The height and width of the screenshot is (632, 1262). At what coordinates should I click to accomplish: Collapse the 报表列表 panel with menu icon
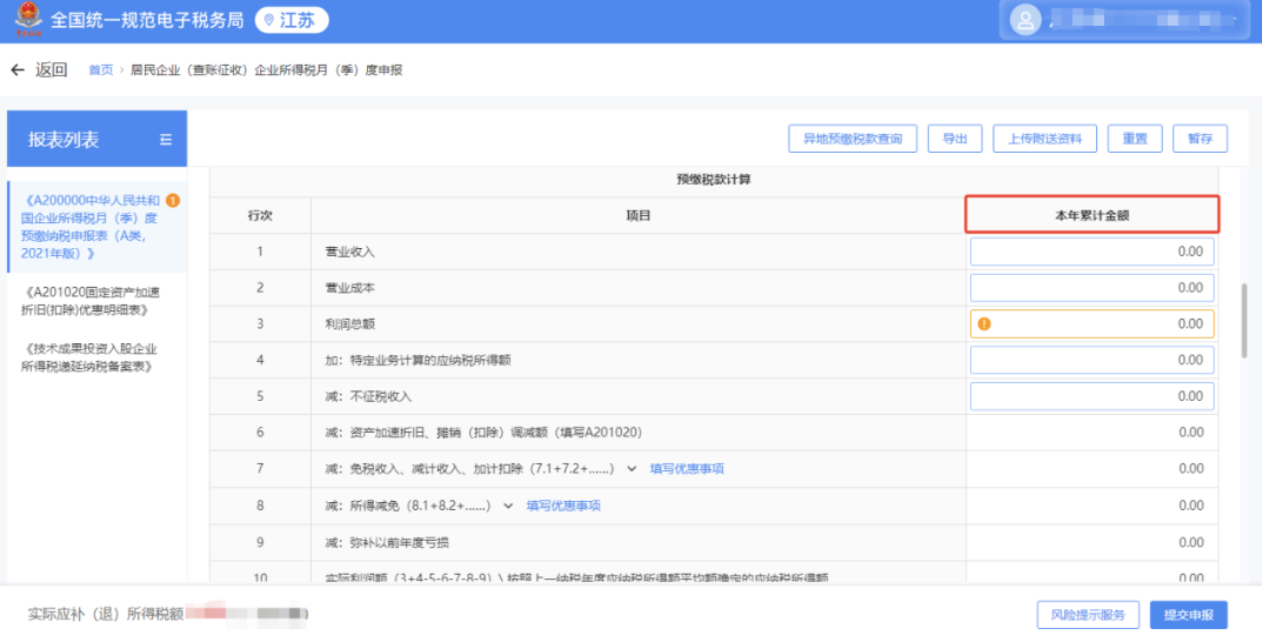point(166,140)
